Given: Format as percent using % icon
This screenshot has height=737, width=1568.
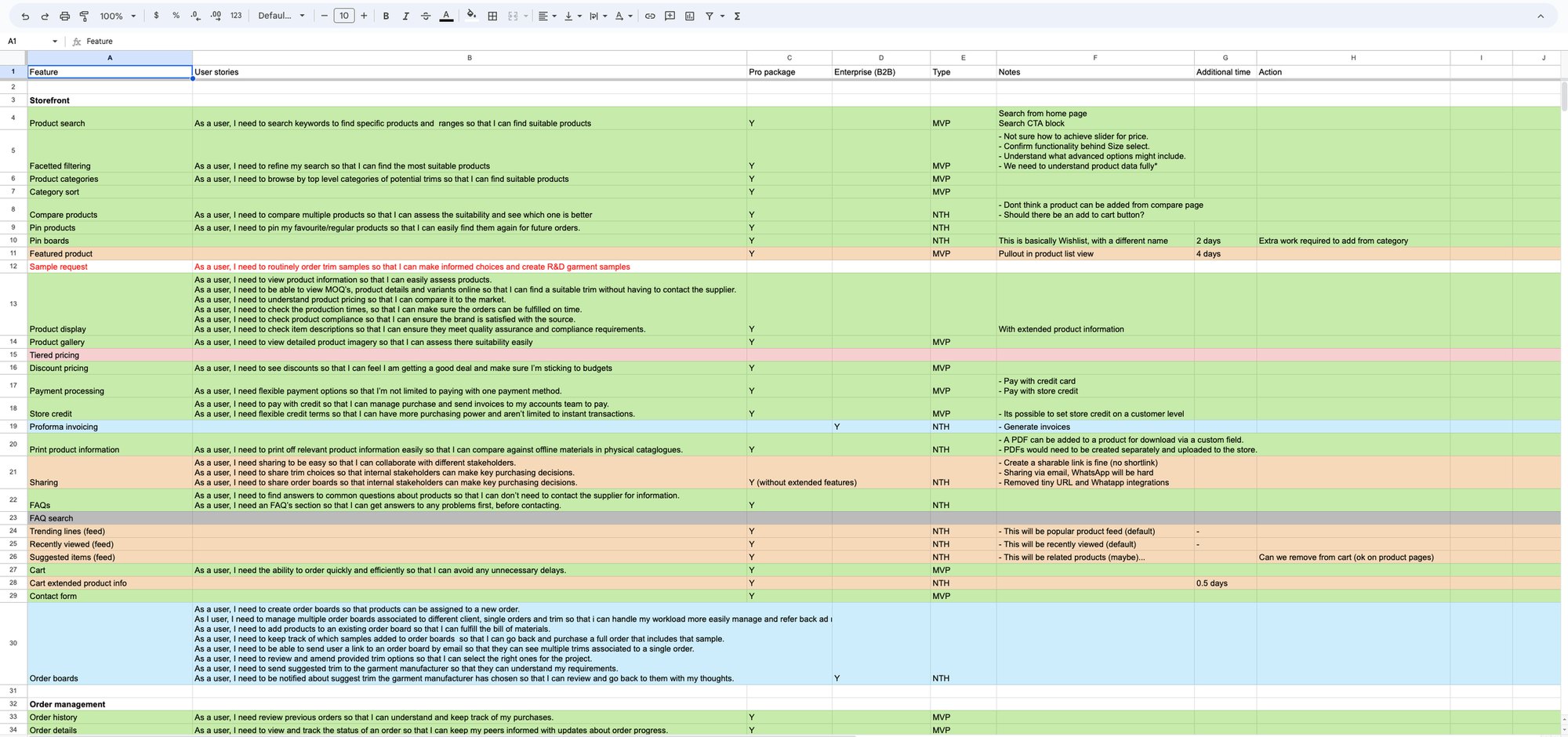Looking at the screenshot, I should pos(176,16).
